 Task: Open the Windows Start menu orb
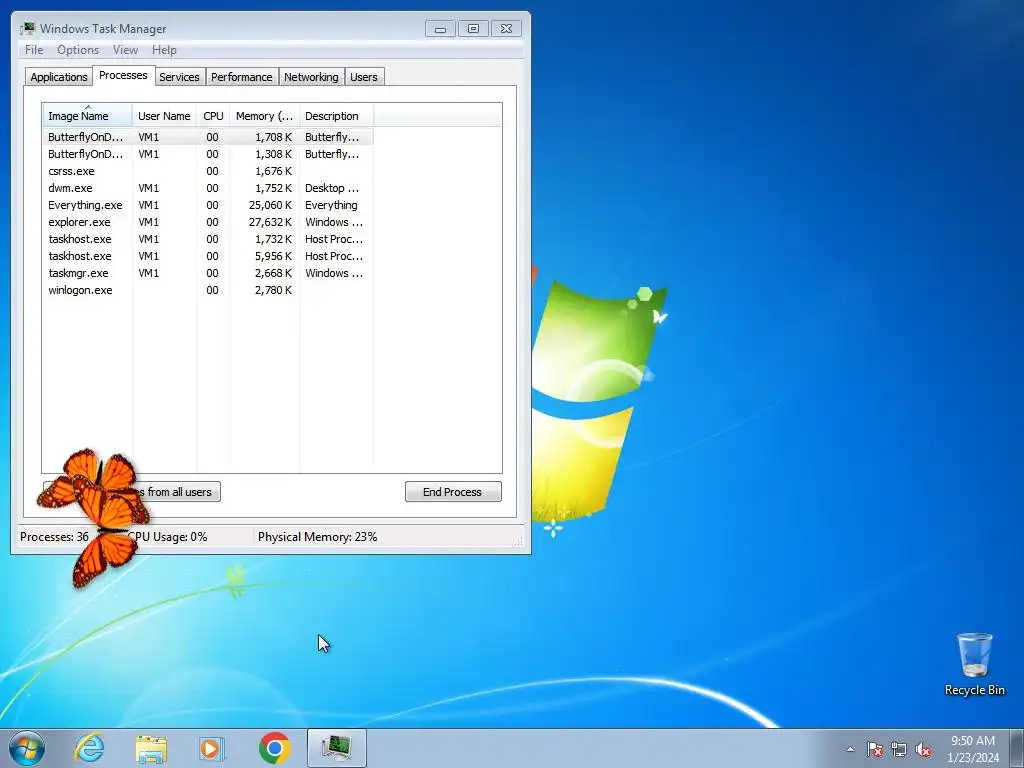pyautogui.click(x=27, y=748)
